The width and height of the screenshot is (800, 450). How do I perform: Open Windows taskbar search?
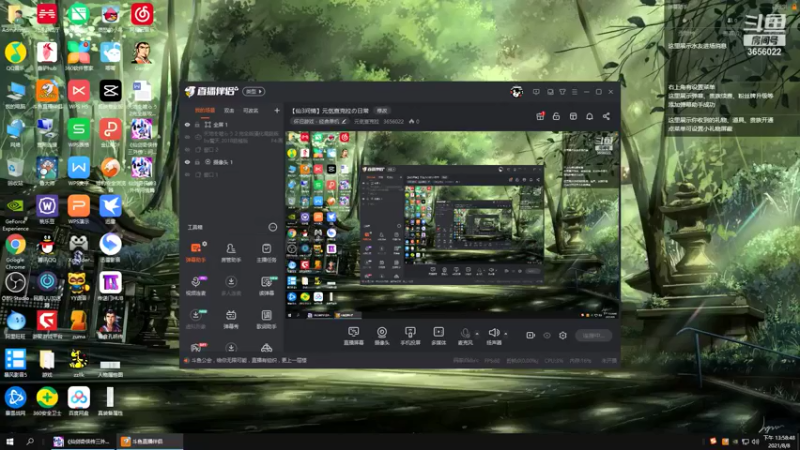coord(30,441)
